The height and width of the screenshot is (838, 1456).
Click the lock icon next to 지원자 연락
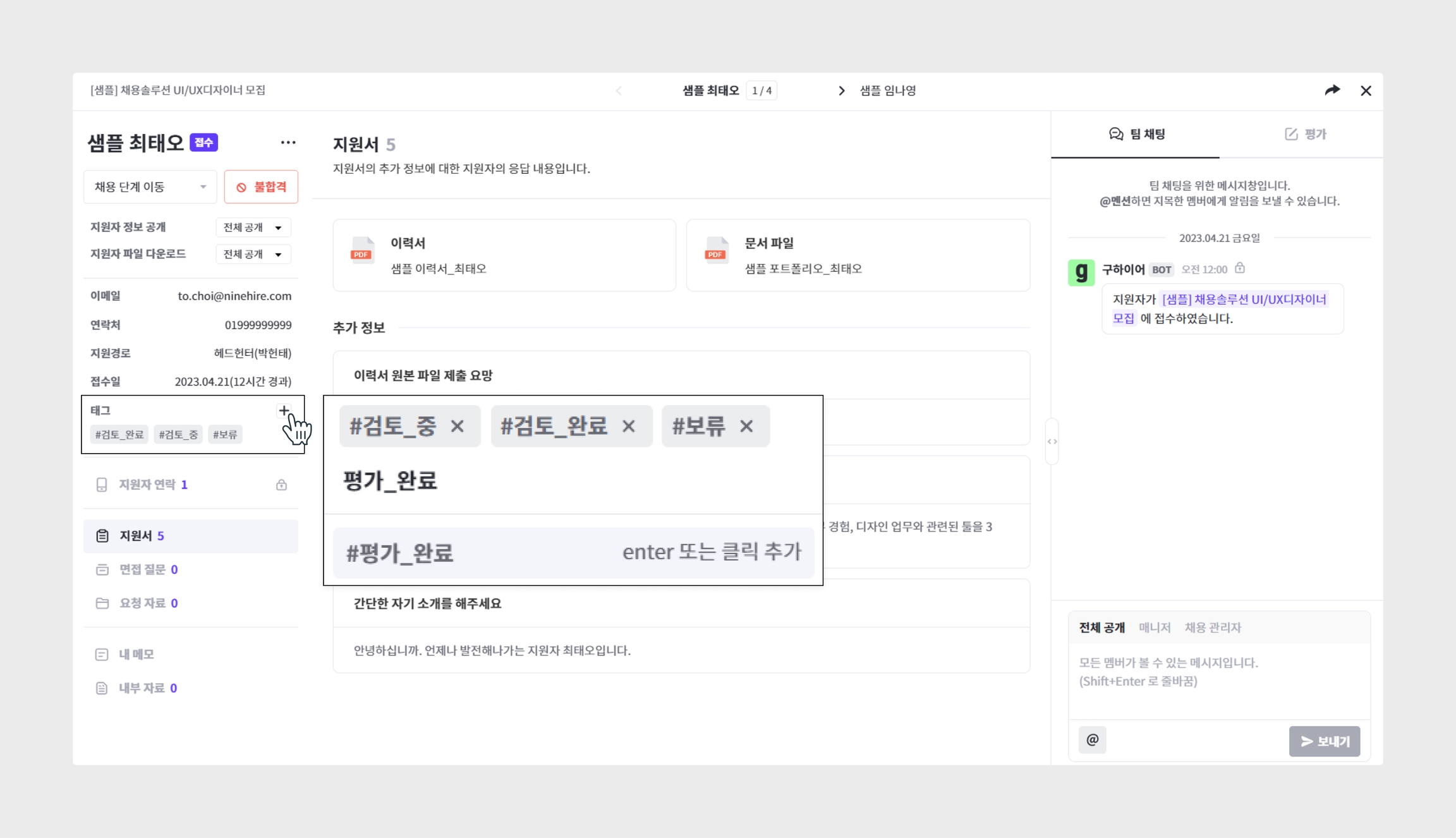pyautogui.click(x=281, y=485)
